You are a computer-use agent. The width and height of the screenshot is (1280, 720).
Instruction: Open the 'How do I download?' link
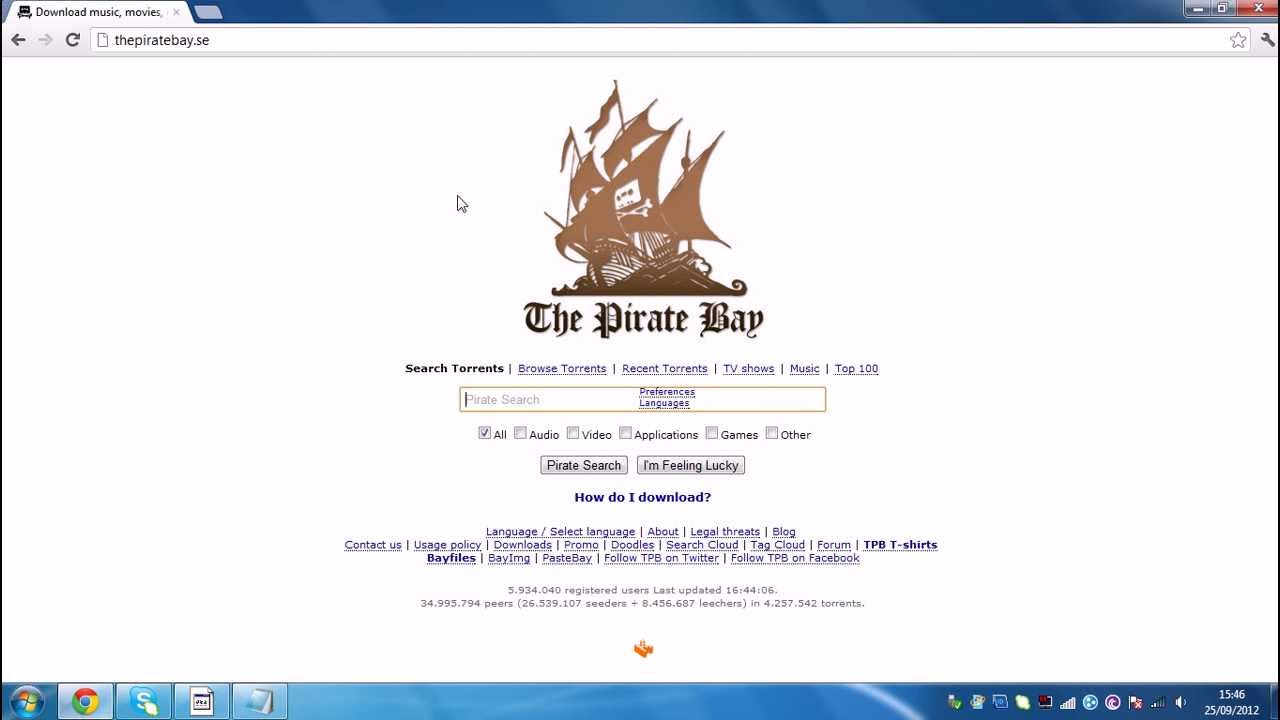642,497
